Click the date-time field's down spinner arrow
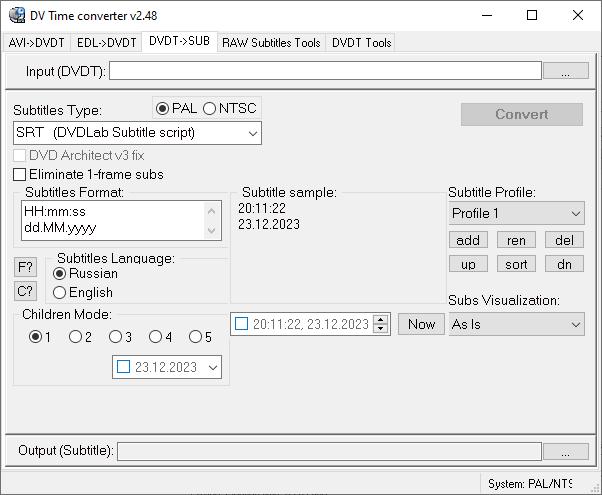602x495 pixels. [380, 328]
